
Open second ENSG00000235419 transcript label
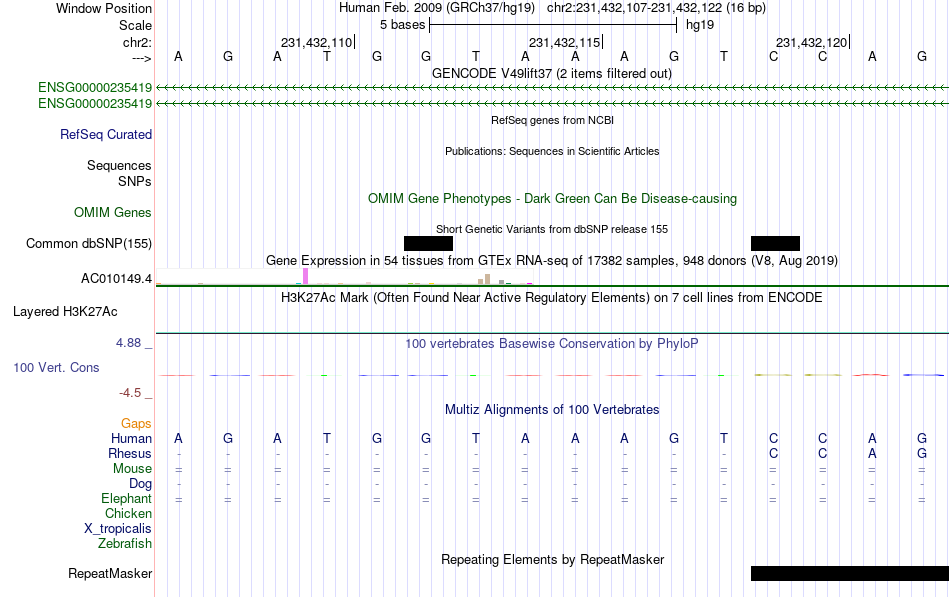95,104
